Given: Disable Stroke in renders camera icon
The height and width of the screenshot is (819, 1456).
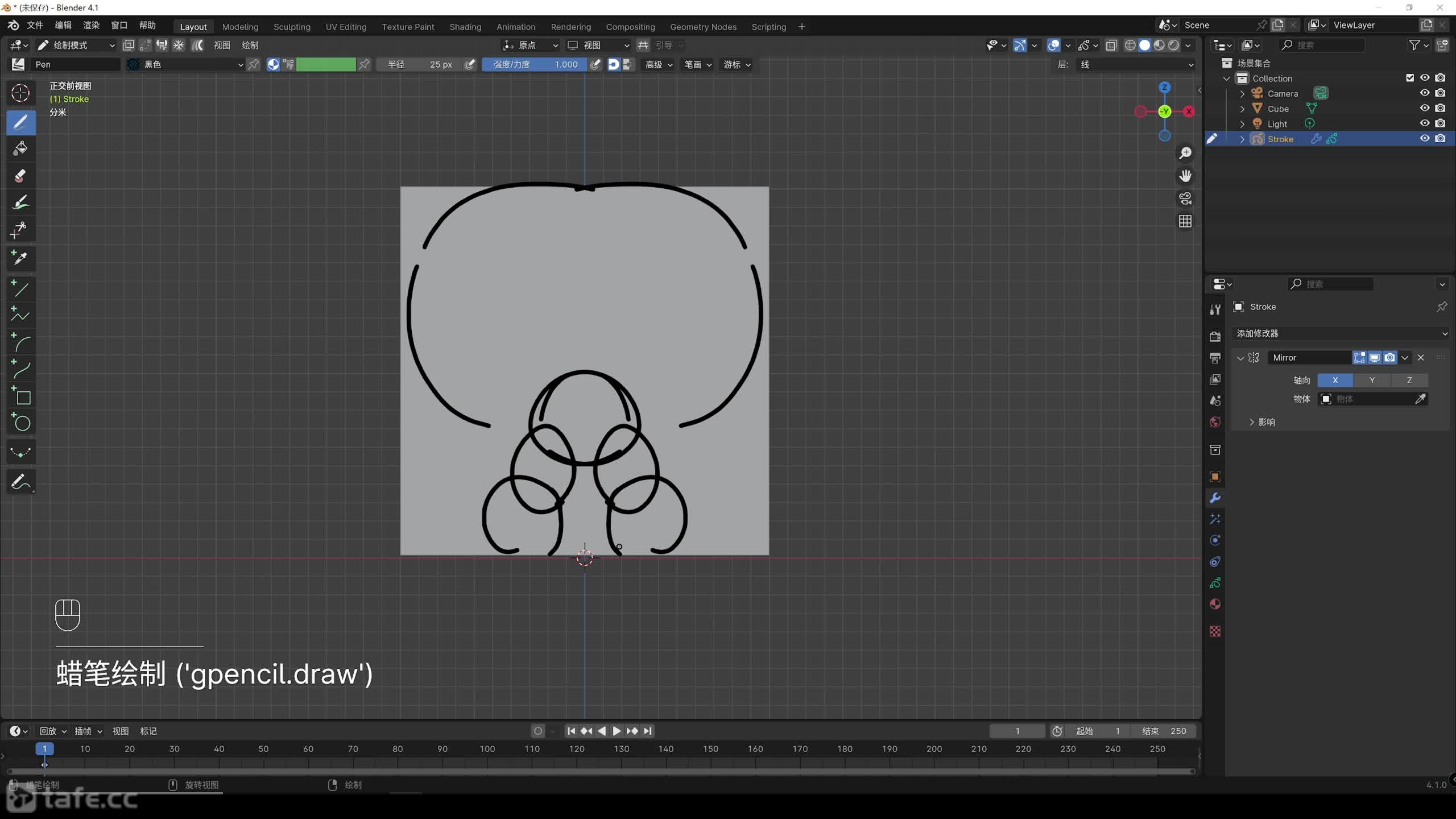Looking at the screenshot, I should coord(1440,138).
